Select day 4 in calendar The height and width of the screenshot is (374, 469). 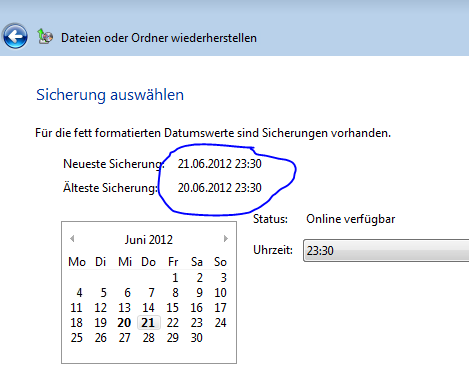[79, 293]
